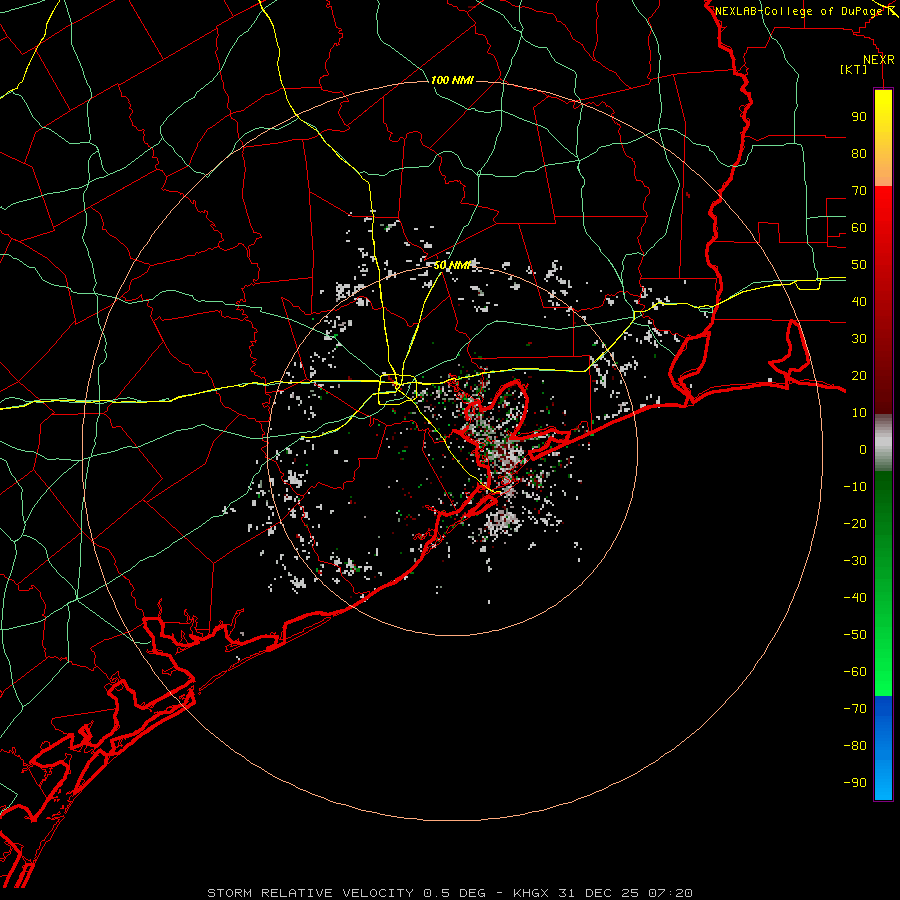Click the Storm Relative Velocity caption at the bottom

click(449, 893)
